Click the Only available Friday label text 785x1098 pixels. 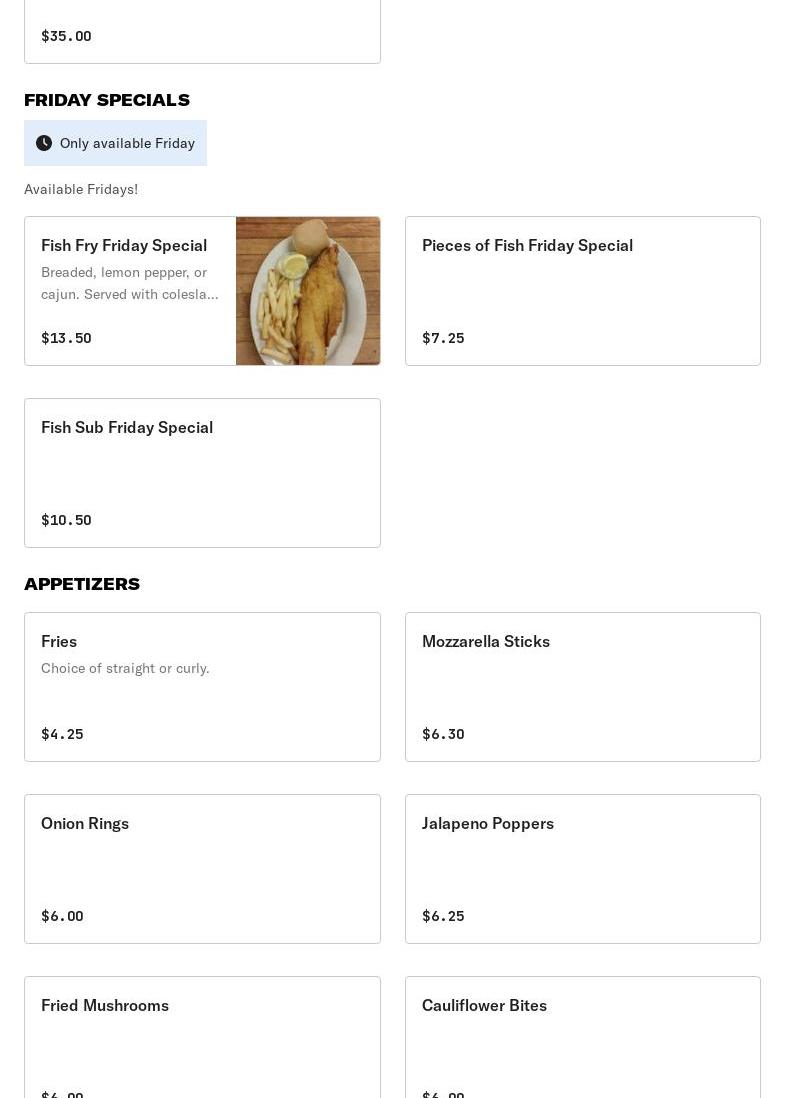pyautogui.click(x=127, y=143)
